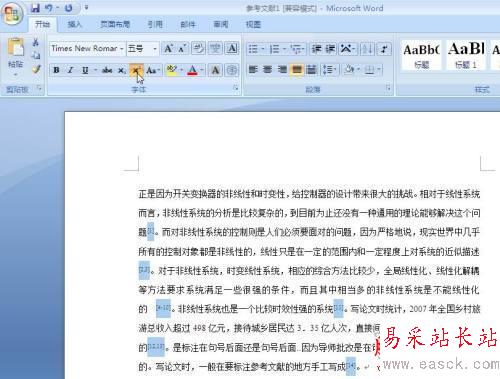The width and height of the screenshot is (500, 379).
Task: Add phonetic guide to text
Action: tap(215, 49)
